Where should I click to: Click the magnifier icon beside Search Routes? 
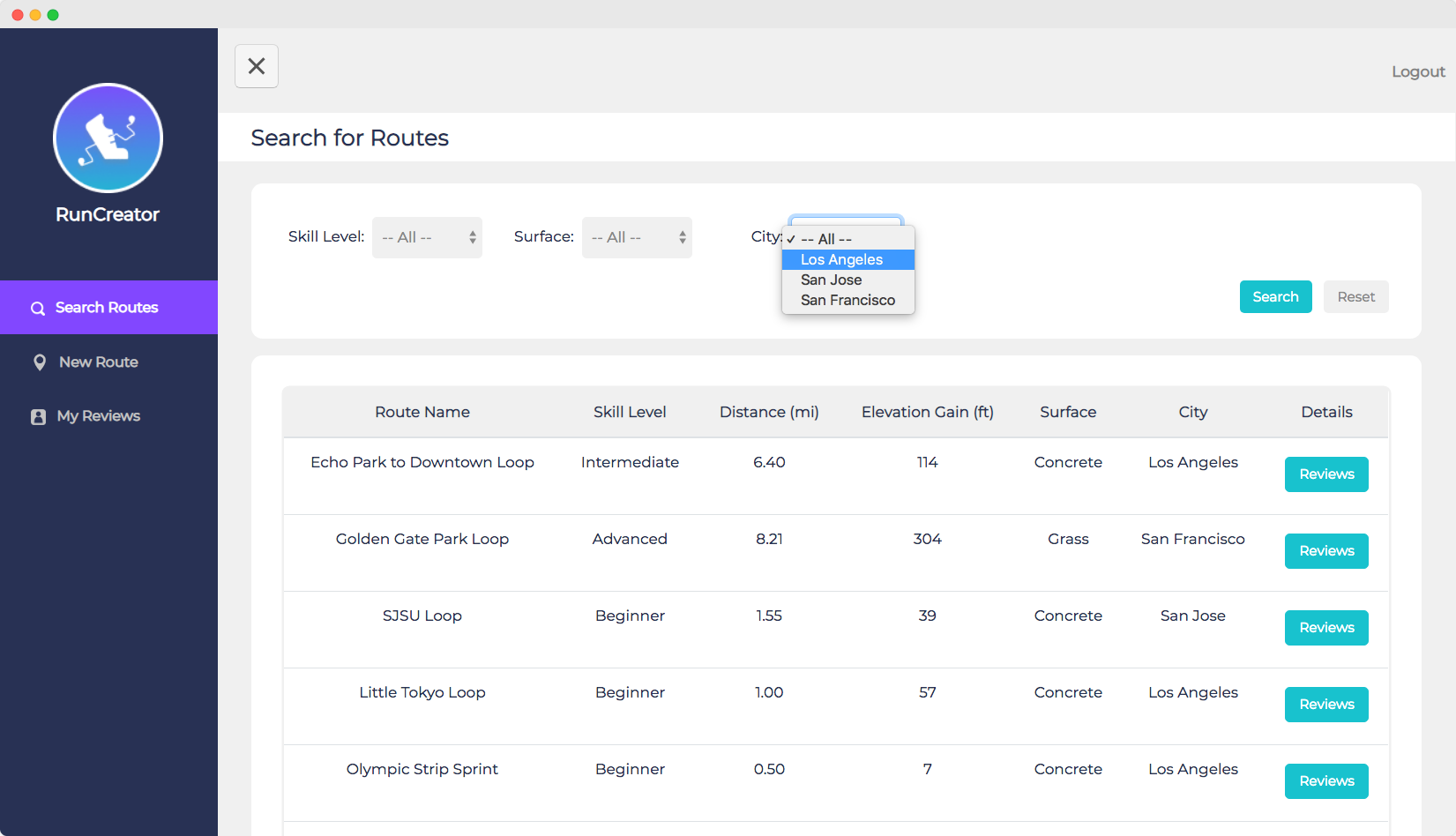click(38, 309)
